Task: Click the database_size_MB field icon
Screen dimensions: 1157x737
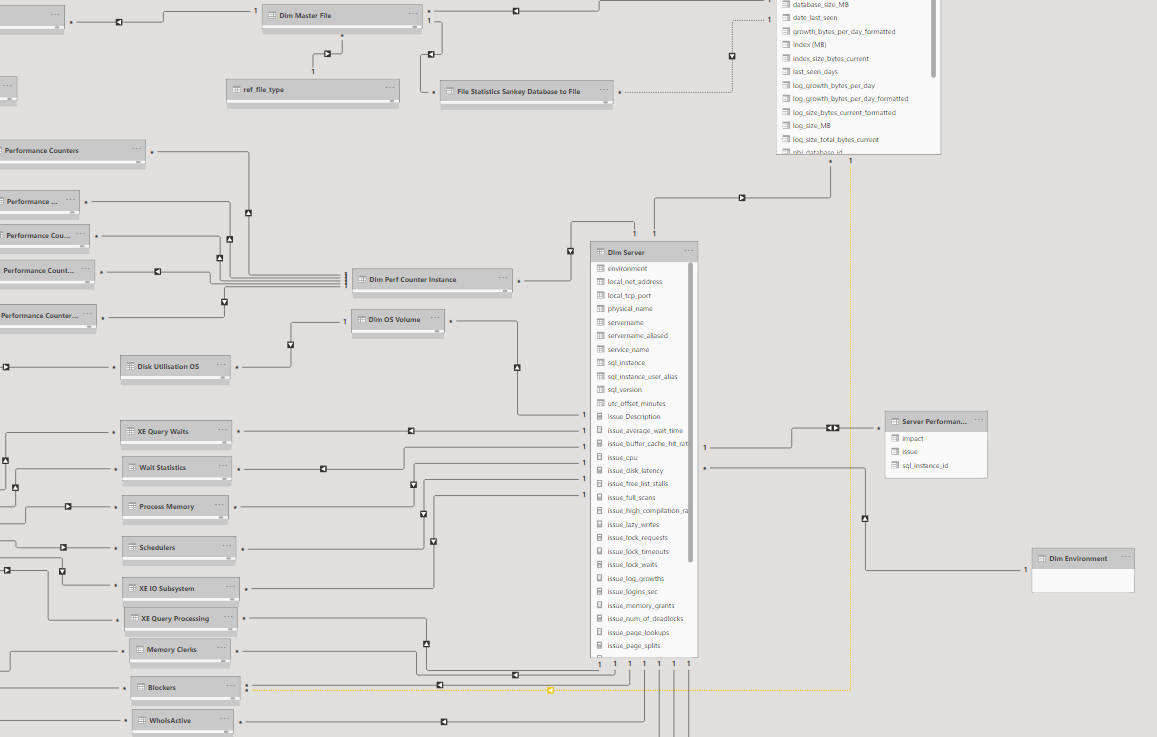Action: (x=786, y=4)
